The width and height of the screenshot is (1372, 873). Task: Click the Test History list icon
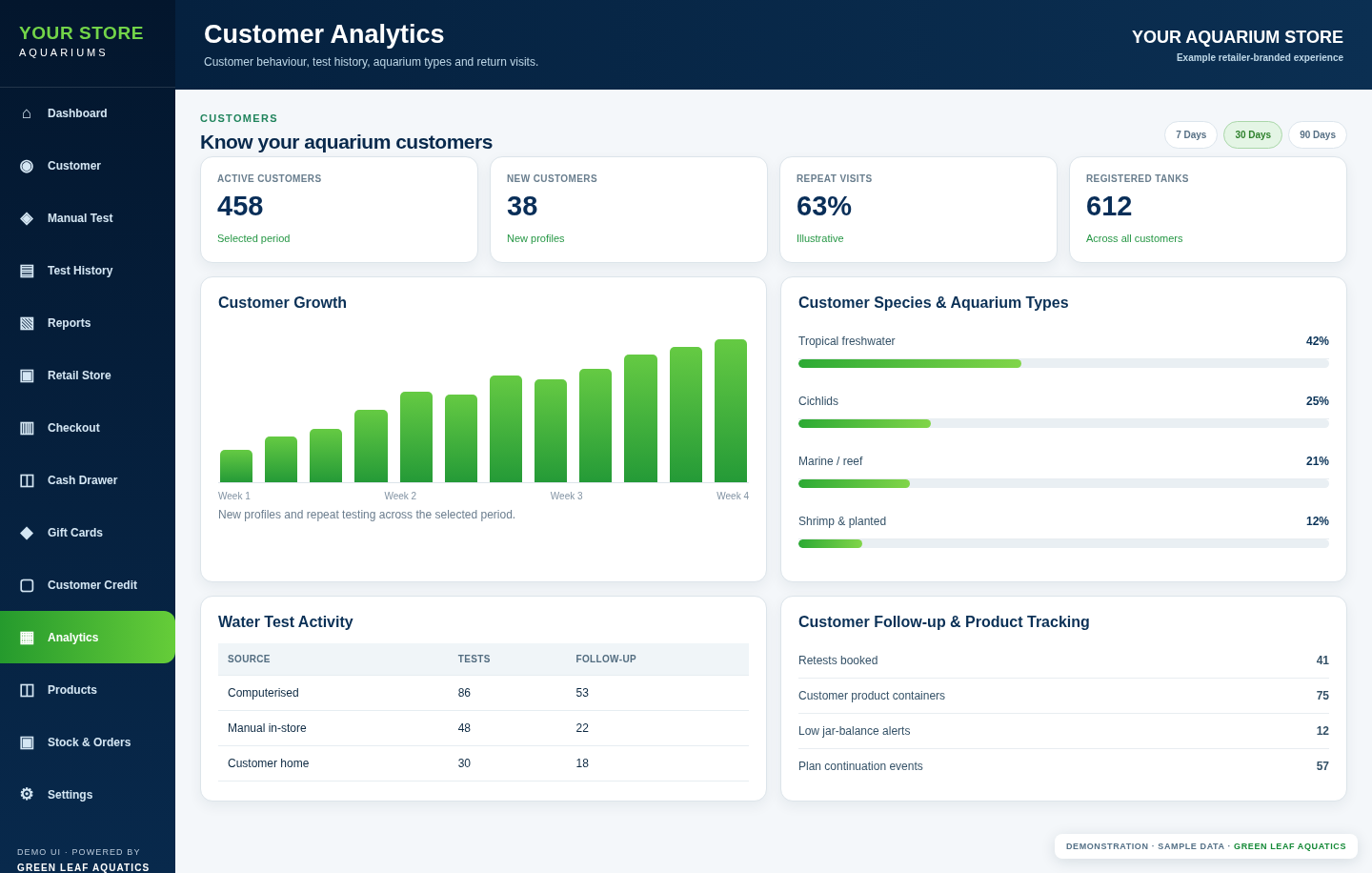click(27, 271)
